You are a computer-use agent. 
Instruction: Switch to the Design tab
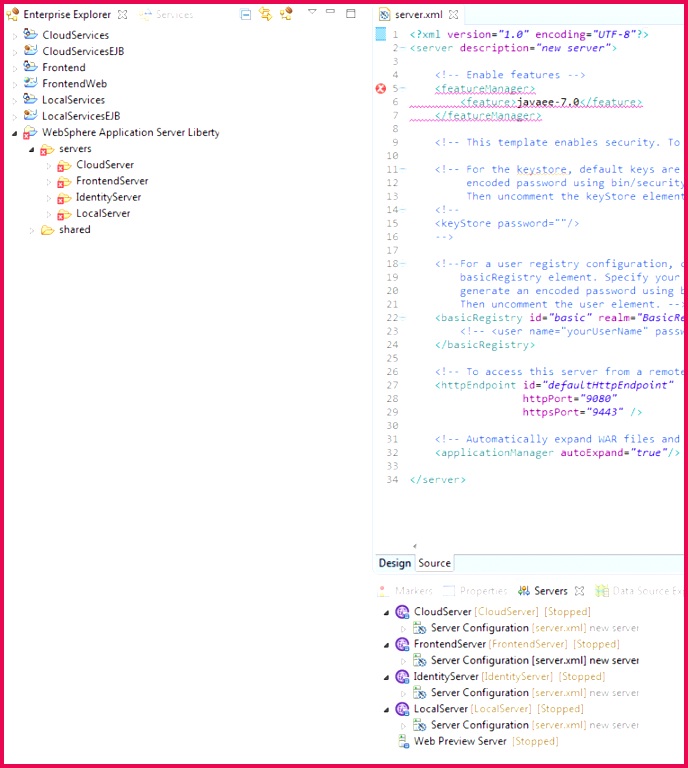tap(395, 563)
